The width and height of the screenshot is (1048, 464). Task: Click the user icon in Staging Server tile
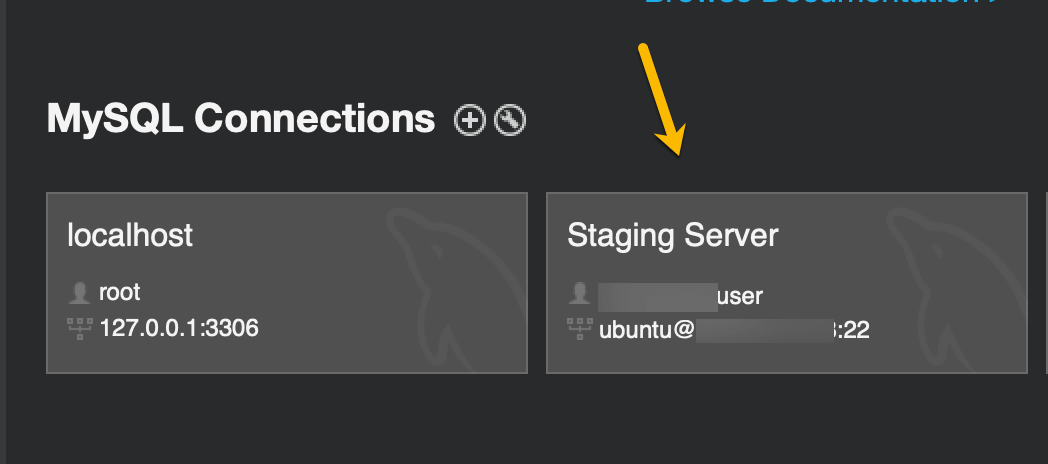[x=579, y=294]
